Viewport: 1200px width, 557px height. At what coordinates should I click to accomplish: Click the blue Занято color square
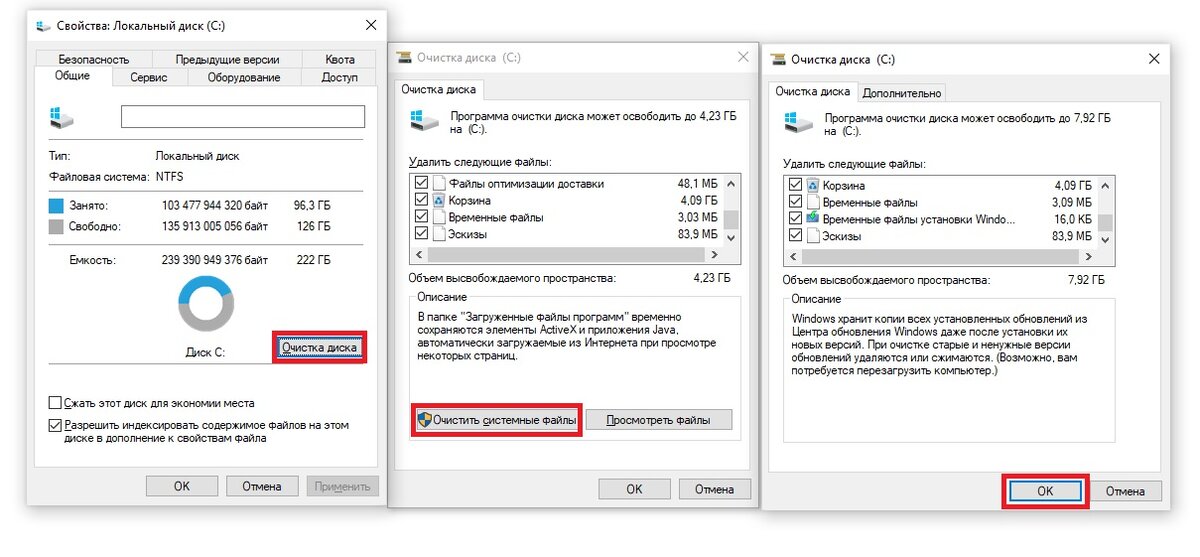pyautogui.click(x=56, y=205)
